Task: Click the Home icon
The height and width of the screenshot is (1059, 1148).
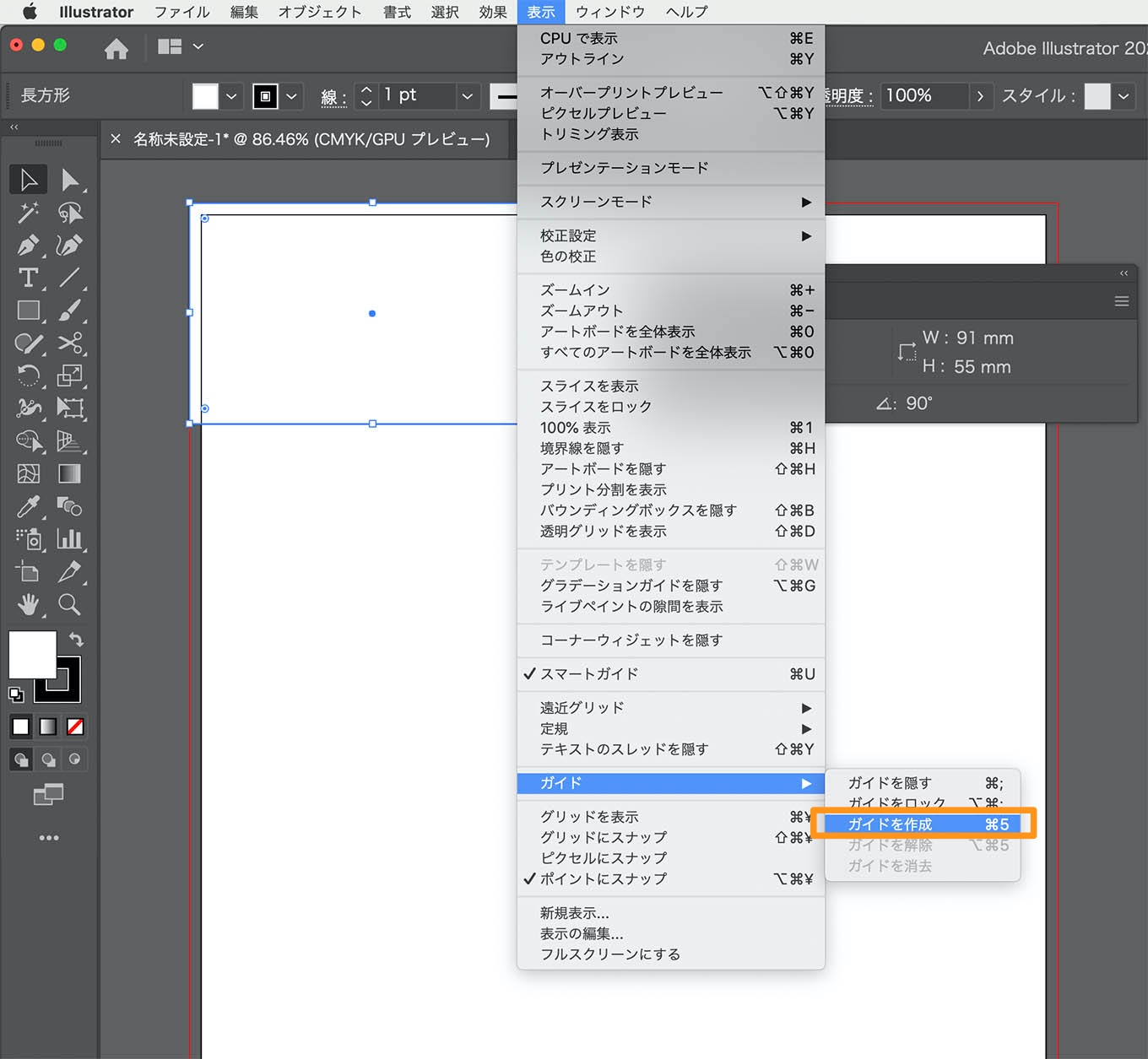Action: click(x=116, y=49)
